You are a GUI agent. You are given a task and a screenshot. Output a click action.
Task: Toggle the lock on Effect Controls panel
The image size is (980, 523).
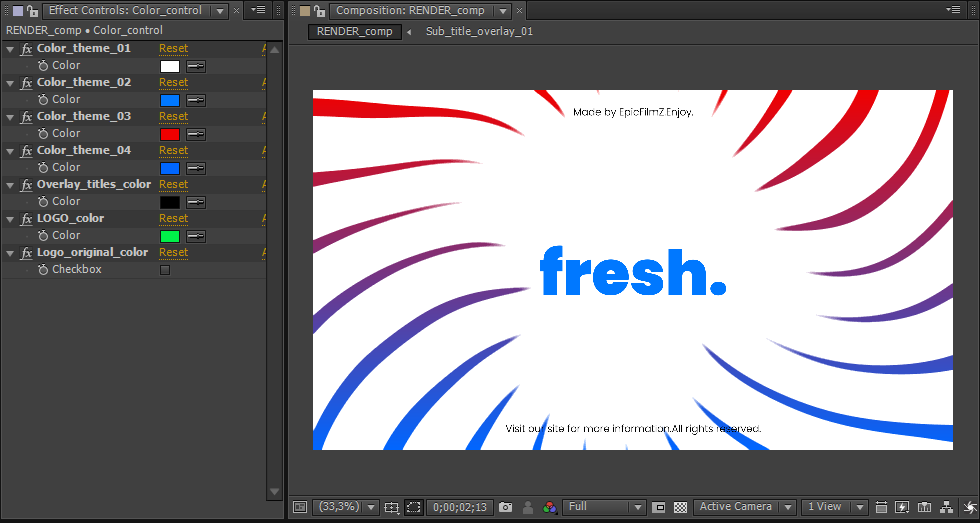[32, 10]
